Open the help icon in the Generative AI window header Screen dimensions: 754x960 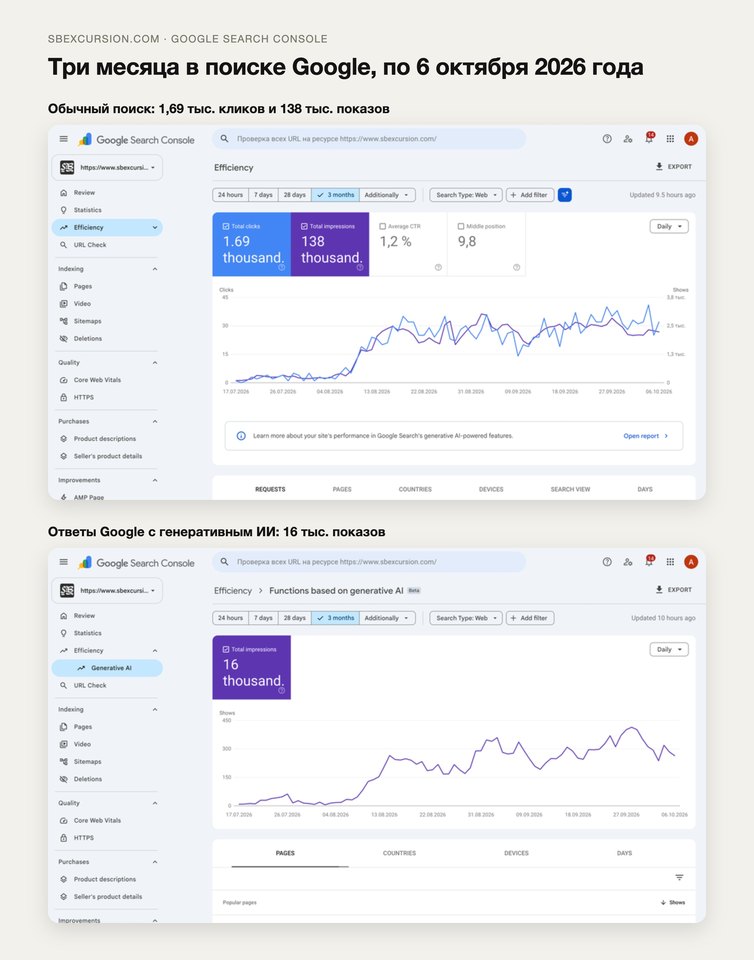[607, 562]
